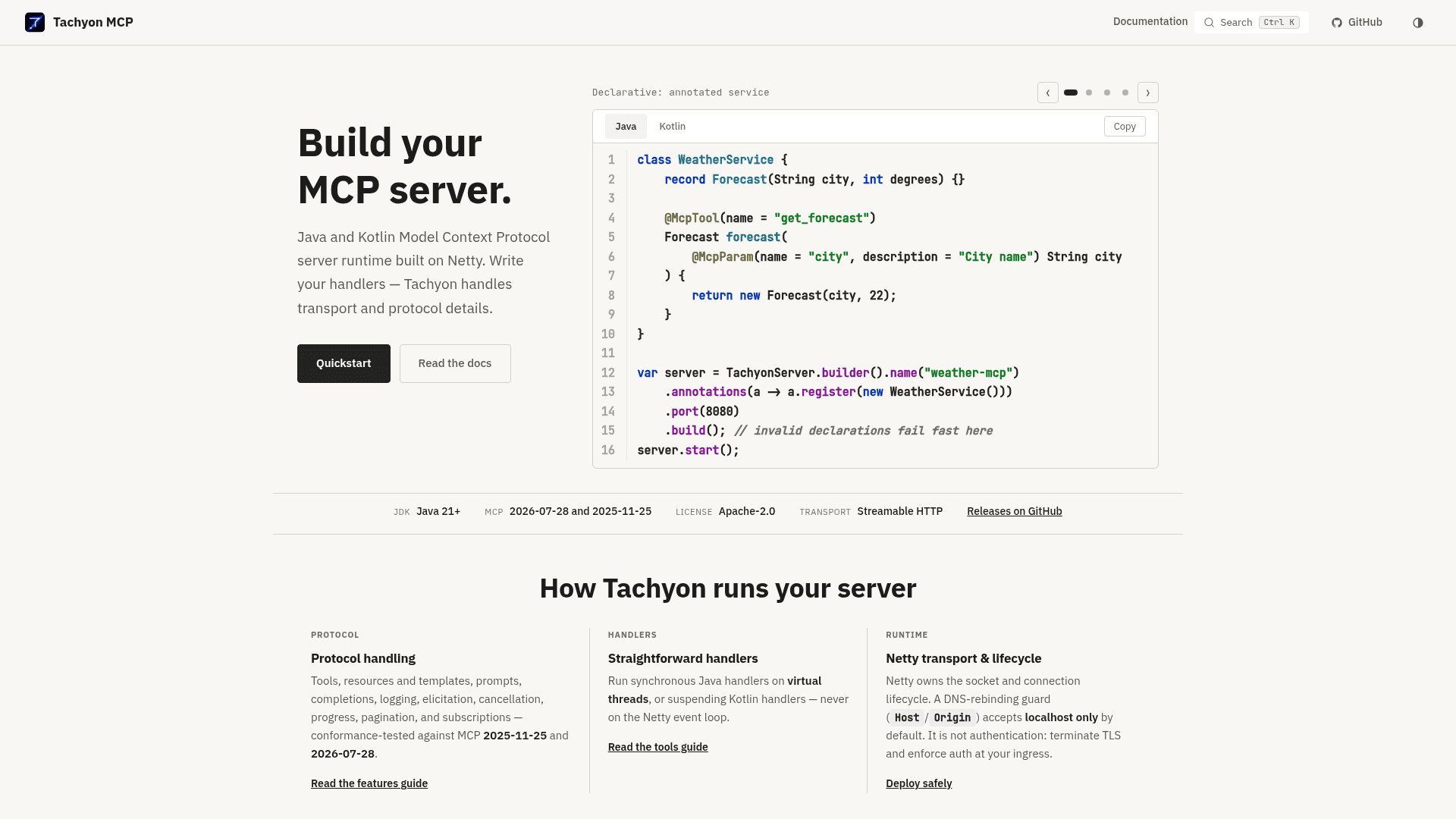Click the 'Build your MCP server.' heading
This screenshot has height=819, width=1456.
pos(405,167)
